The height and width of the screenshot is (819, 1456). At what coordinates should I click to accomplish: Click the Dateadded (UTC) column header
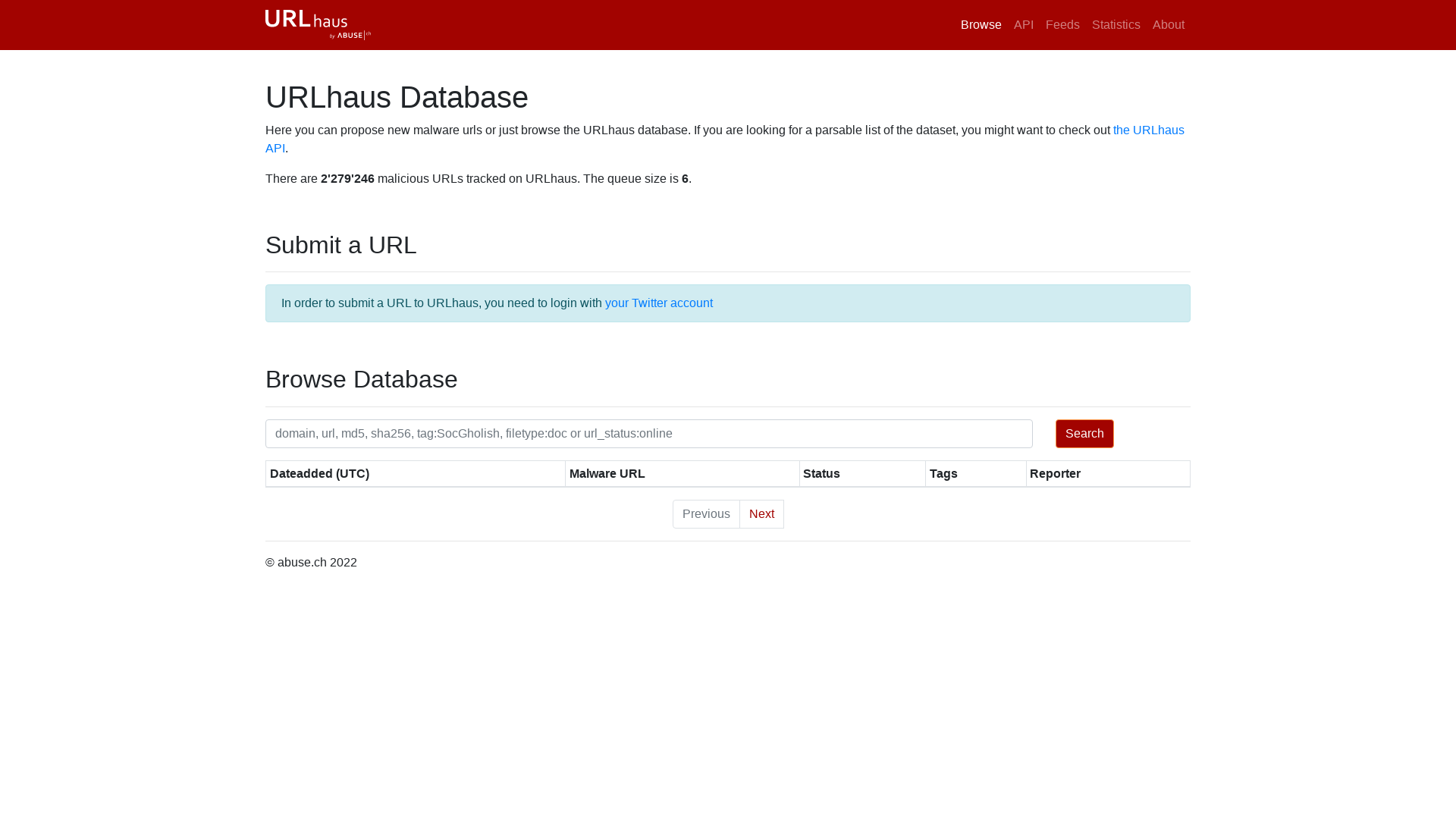point(416,474)
